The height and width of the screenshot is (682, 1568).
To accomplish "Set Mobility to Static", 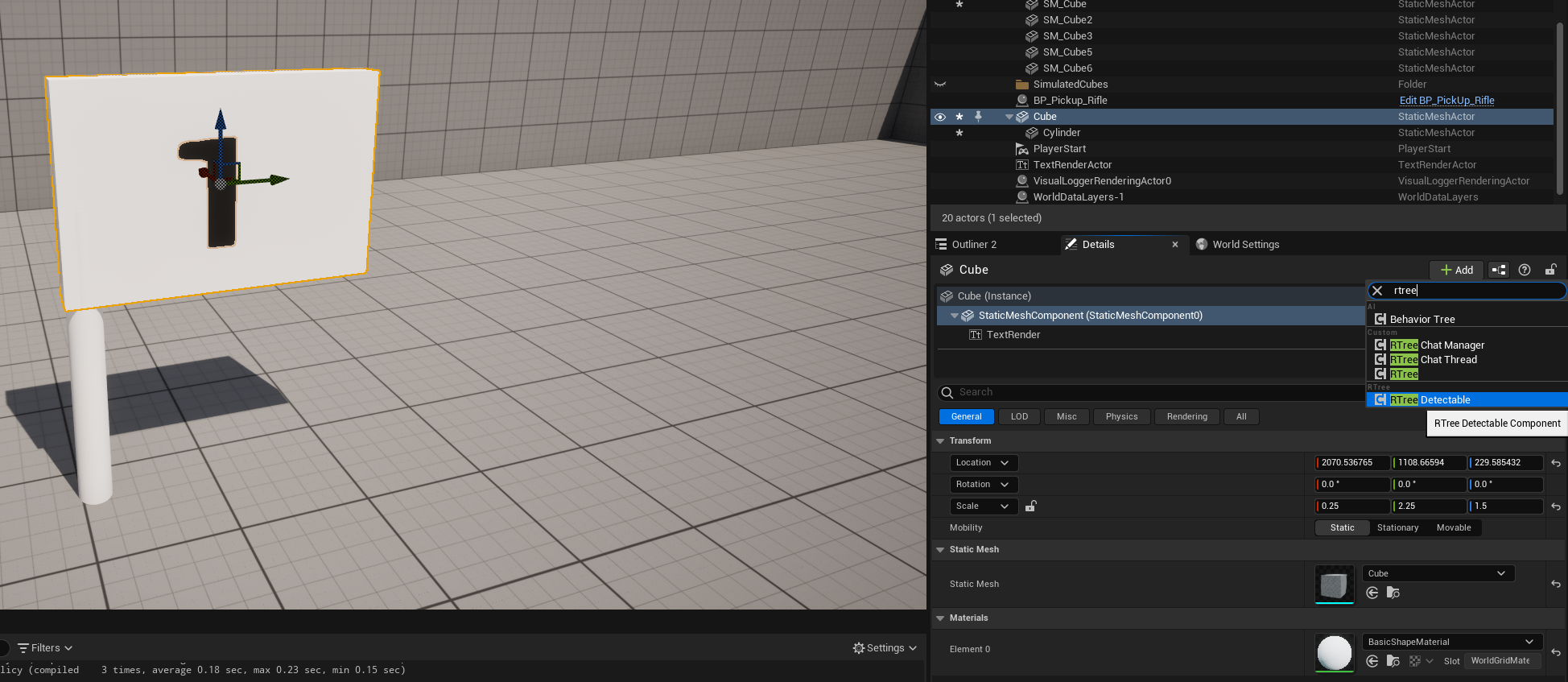I will (x=1342, y=528).
